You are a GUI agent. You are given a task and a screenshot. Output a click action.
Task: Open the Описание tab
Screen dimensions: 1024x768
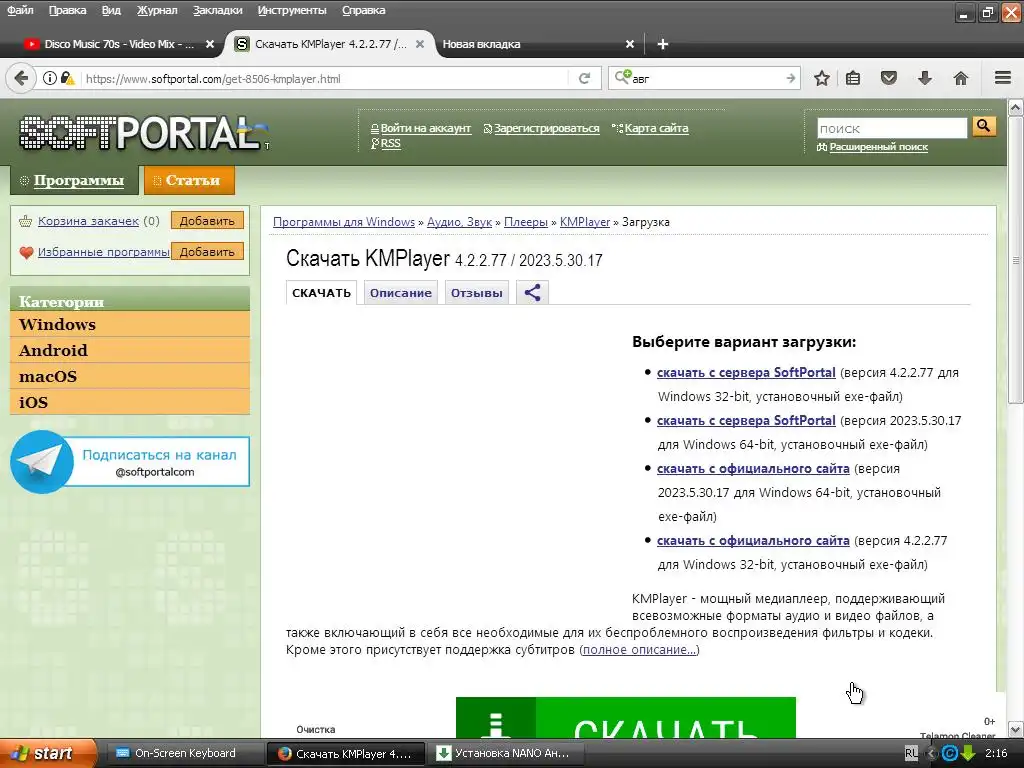point(400,293)
